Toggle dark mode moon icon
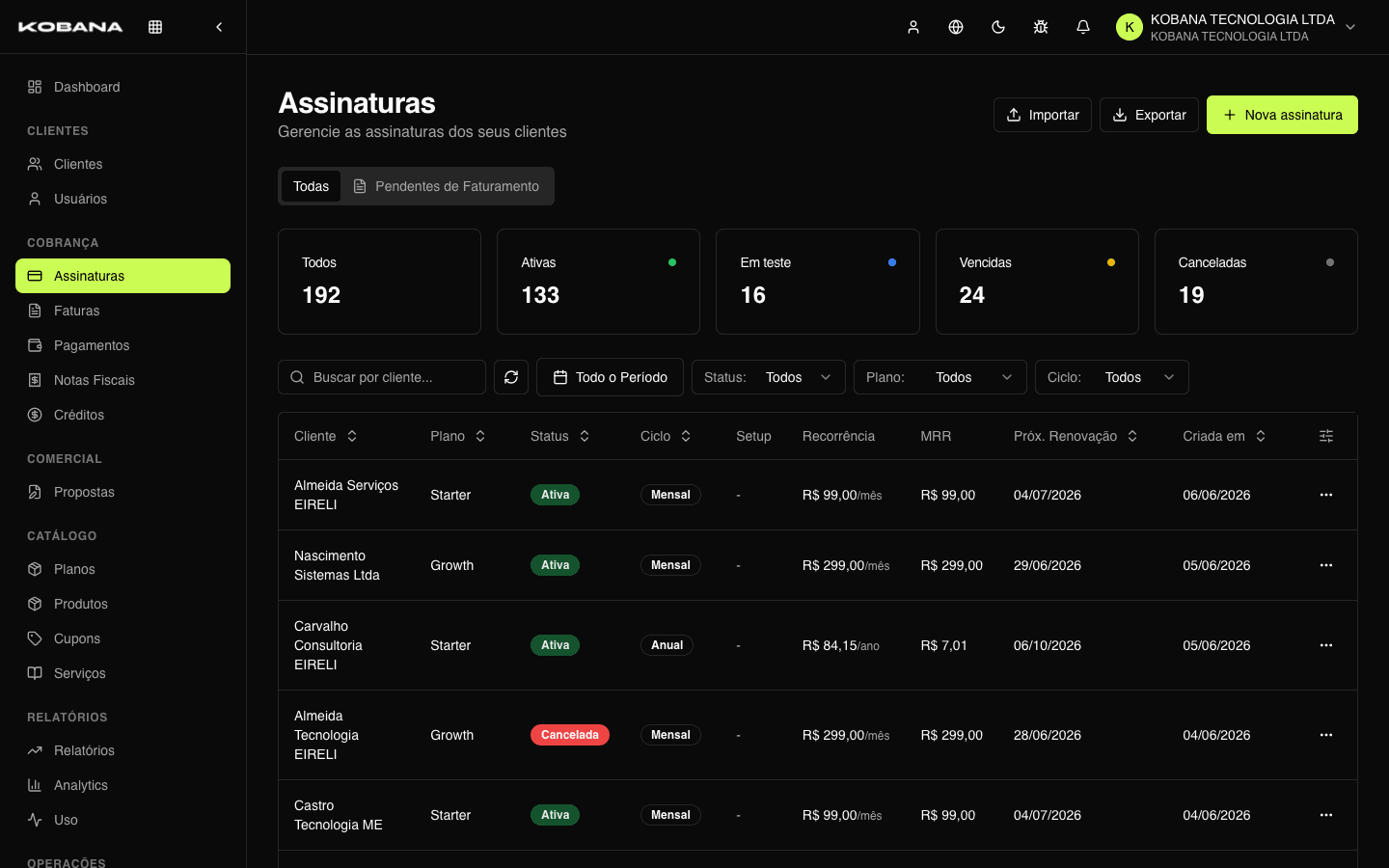The height and width of the screenshot is (868, 1389). click(x=998, y=27)
